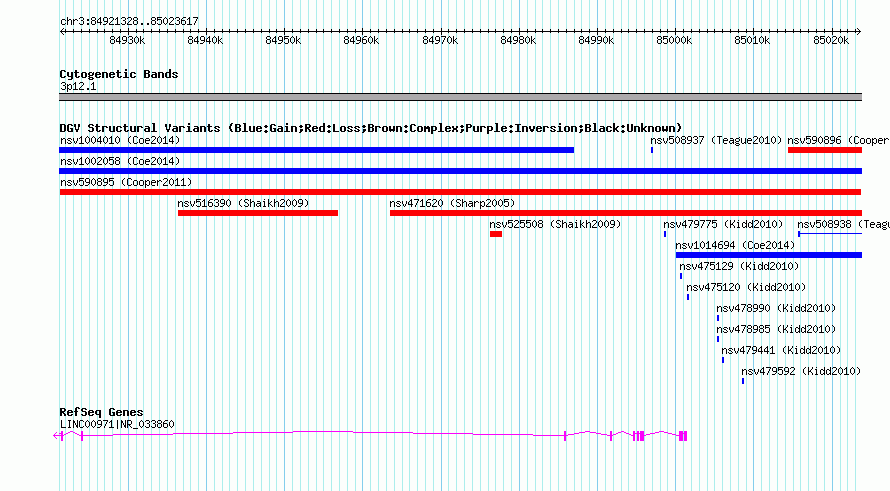Select the nsv479775 (Kidd2010) blue tick
The width and height of the screenshot is (890, 491).
(665, 234)
